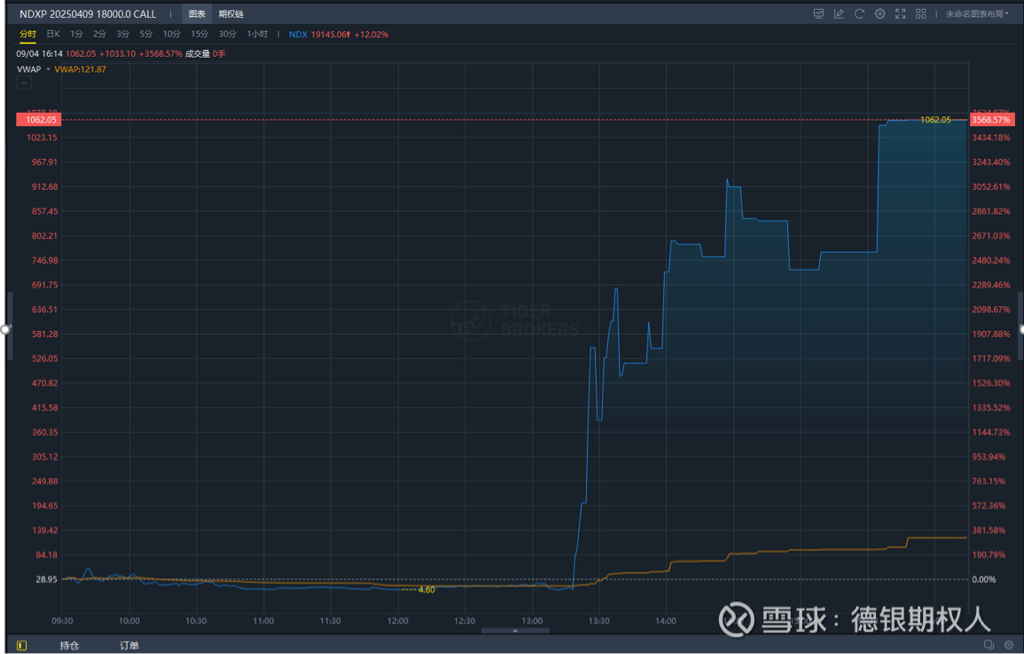Click the yellow panel icon at bottom left

point(21,645)
